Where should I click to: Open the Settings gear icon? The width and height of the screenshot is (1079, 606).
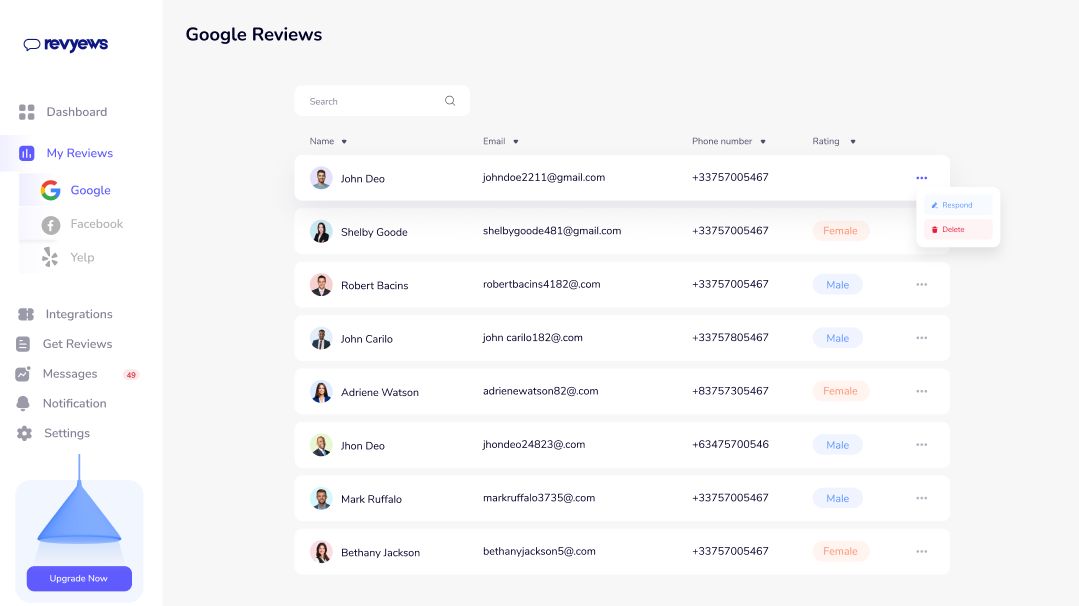click(27, 433)
